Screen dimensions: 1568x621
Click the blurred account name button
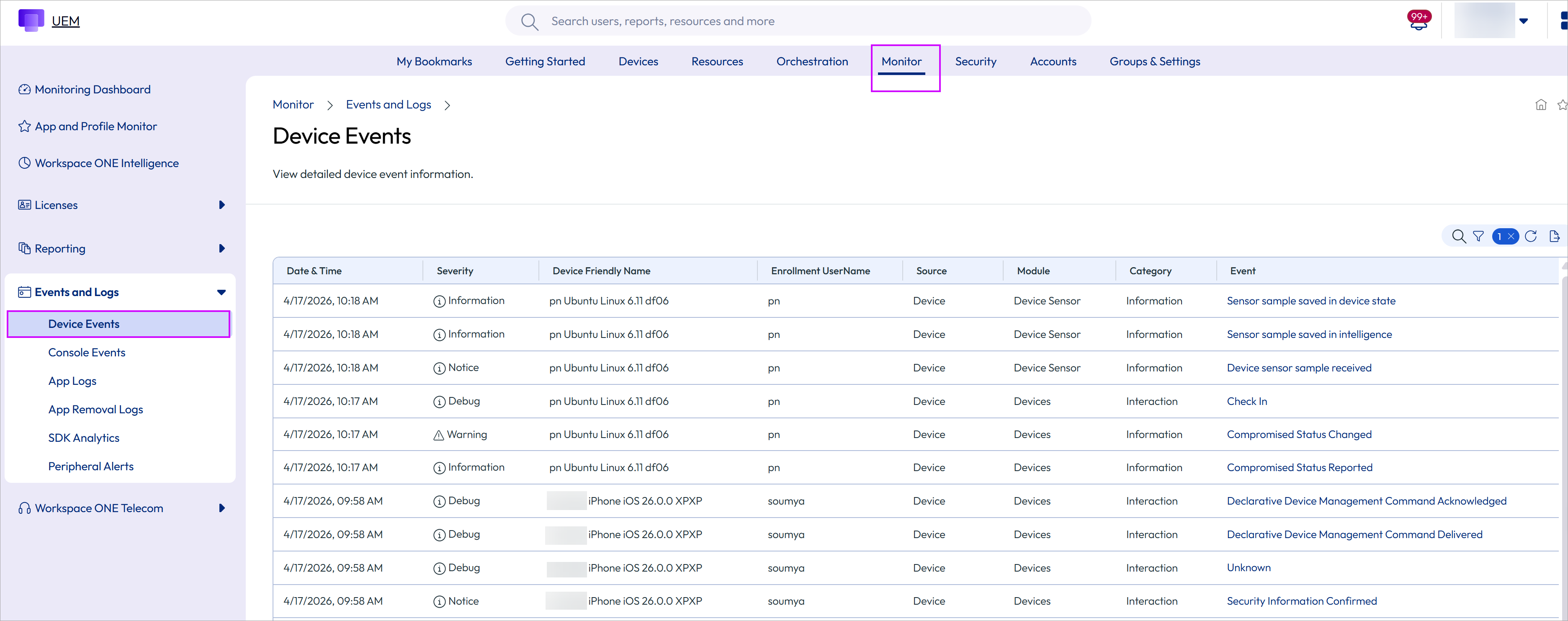point(1484,21)
